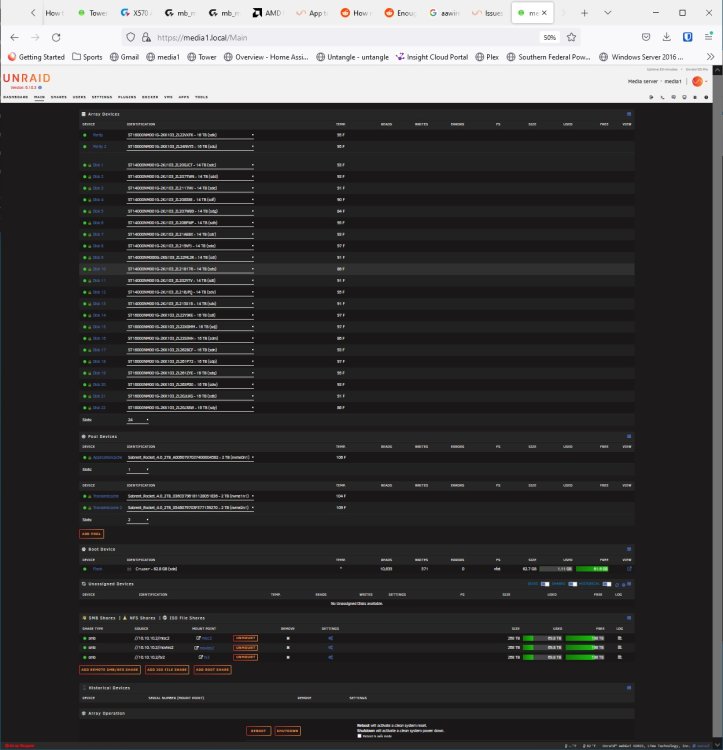
Task: Open Disk 1 identification dropdown
Action: [x=190, y=165]
